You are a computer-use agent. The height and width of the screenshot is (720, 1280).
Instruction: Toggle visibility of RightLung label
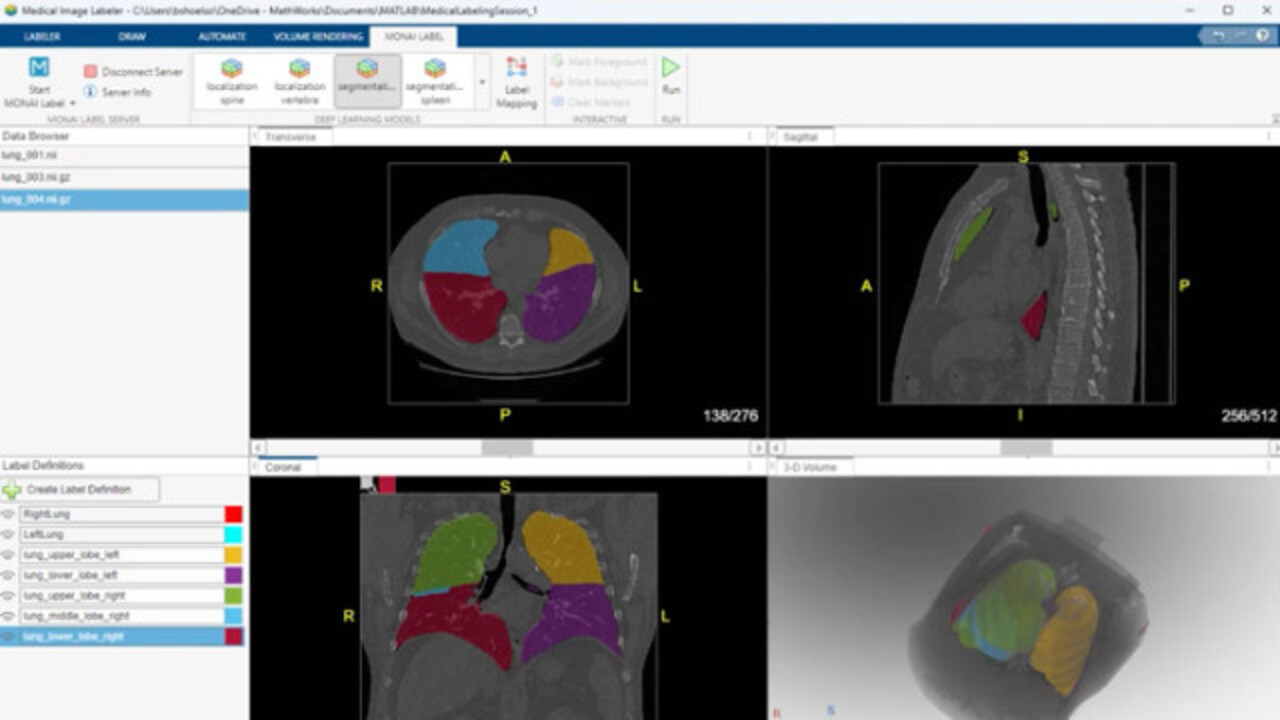(9, 514)
